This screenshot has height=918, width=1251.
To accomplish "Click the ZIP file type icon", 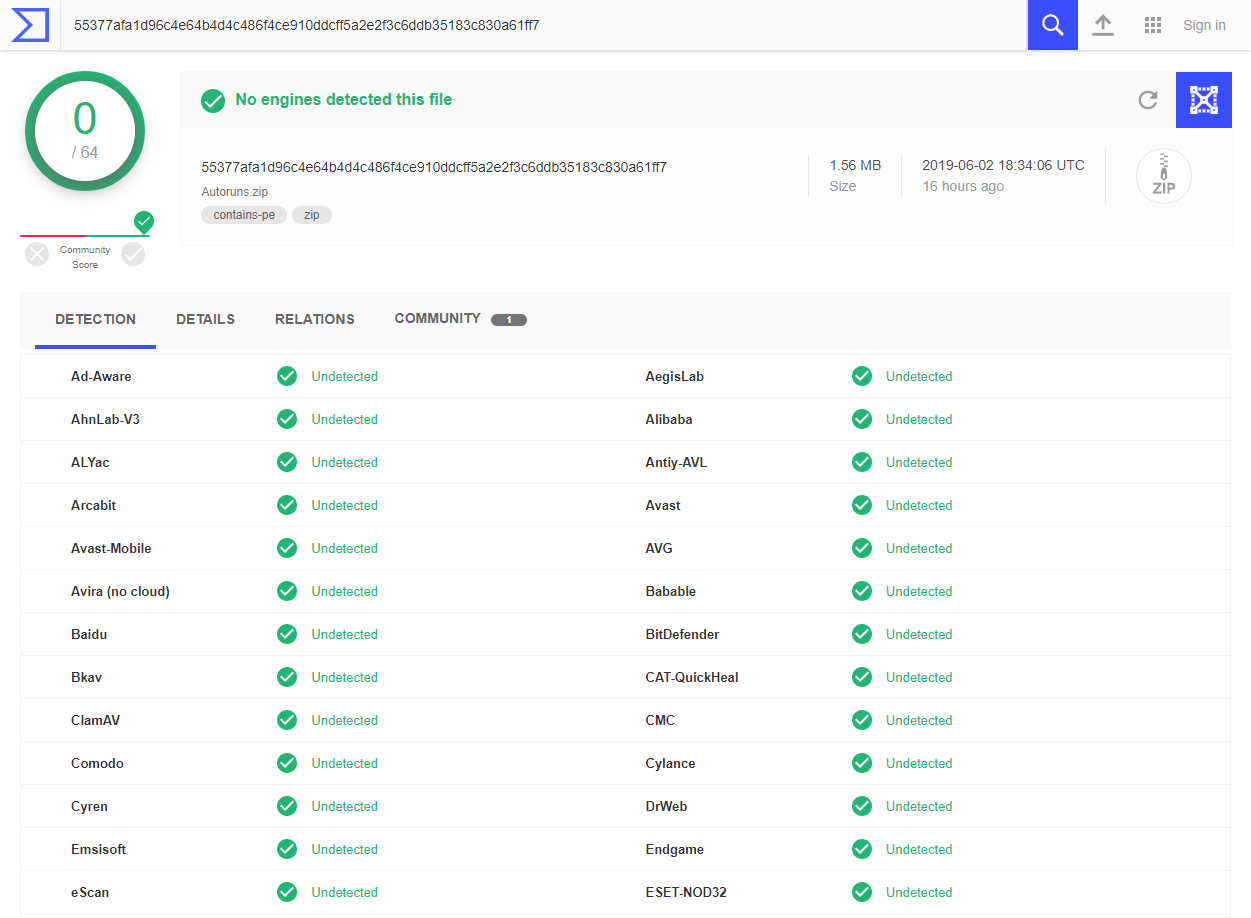I will click(x=1163, y=176).
